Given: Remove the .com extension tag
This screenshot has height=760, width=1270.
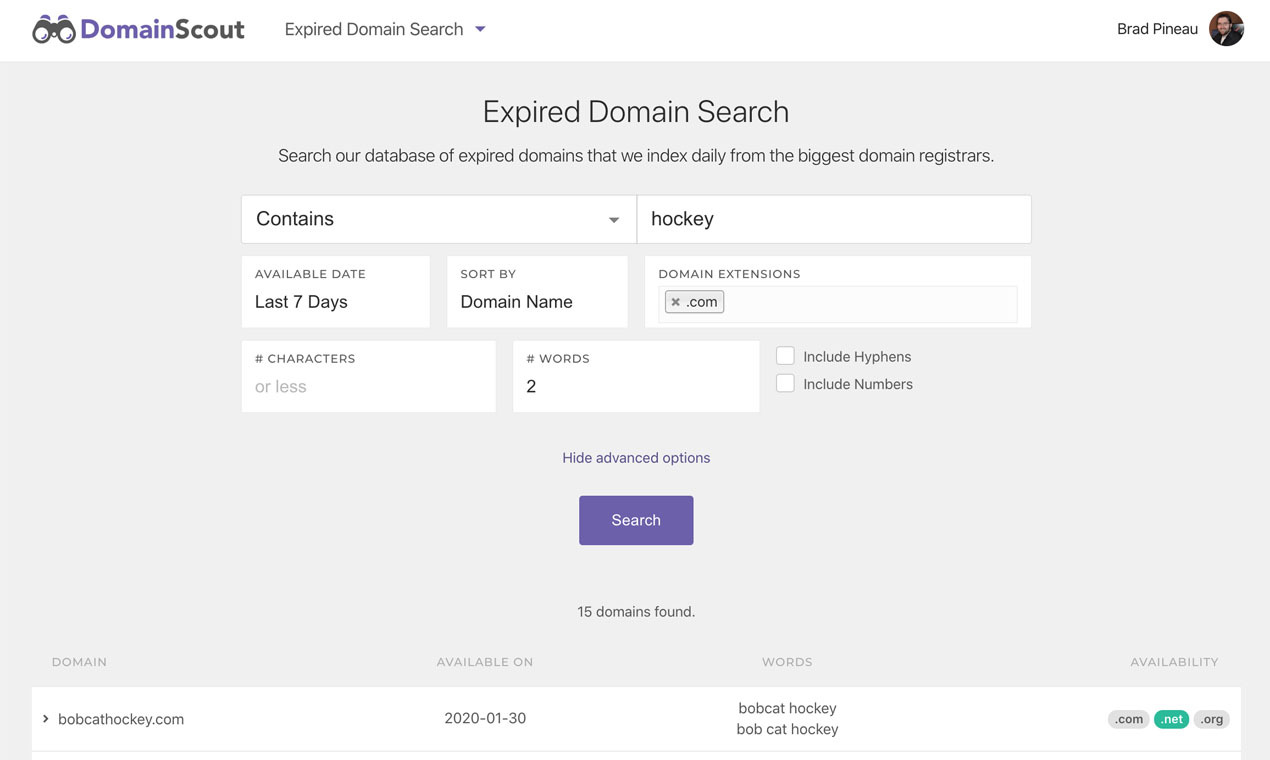Looking at the screenshot, I should click(676, 302).
